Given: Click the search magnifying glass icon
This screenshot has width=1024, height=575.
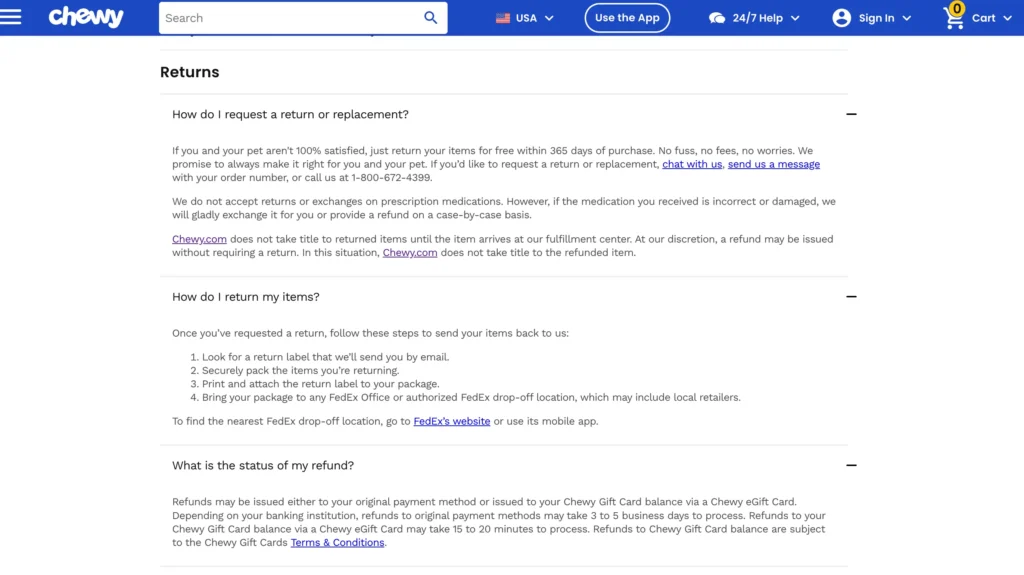Looking at the screenshot, I should [431, 18].
